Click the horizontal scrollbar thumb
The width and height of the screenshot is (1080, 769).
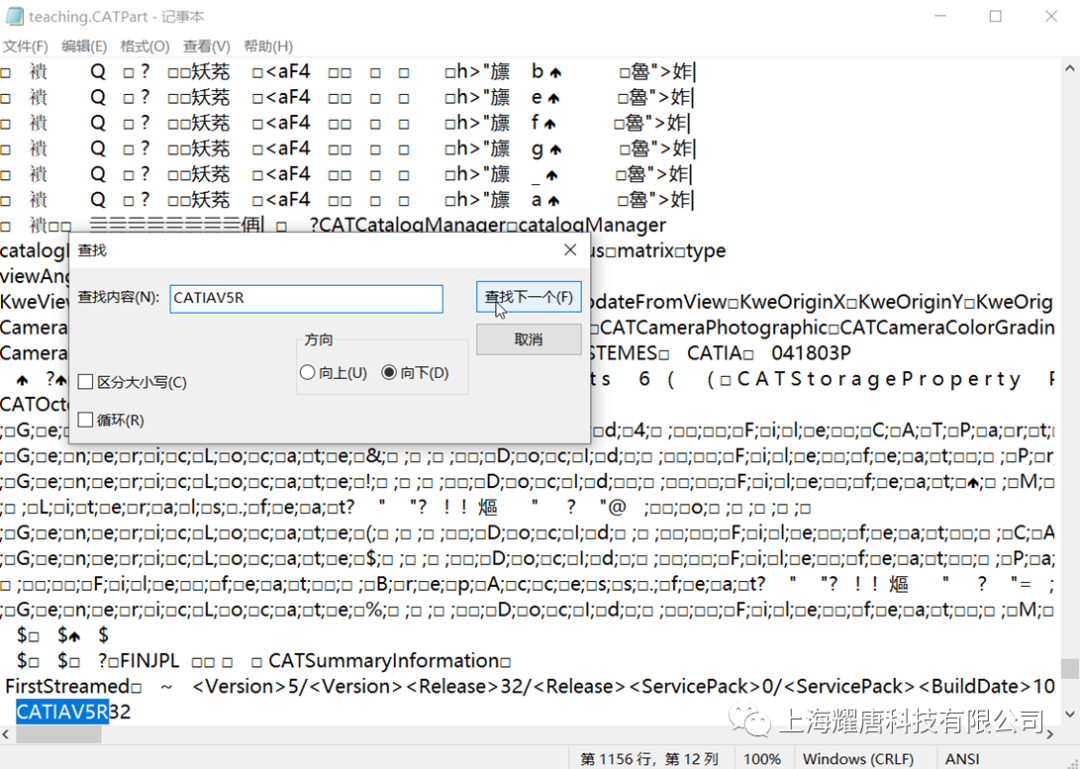(x=59, y=735)
